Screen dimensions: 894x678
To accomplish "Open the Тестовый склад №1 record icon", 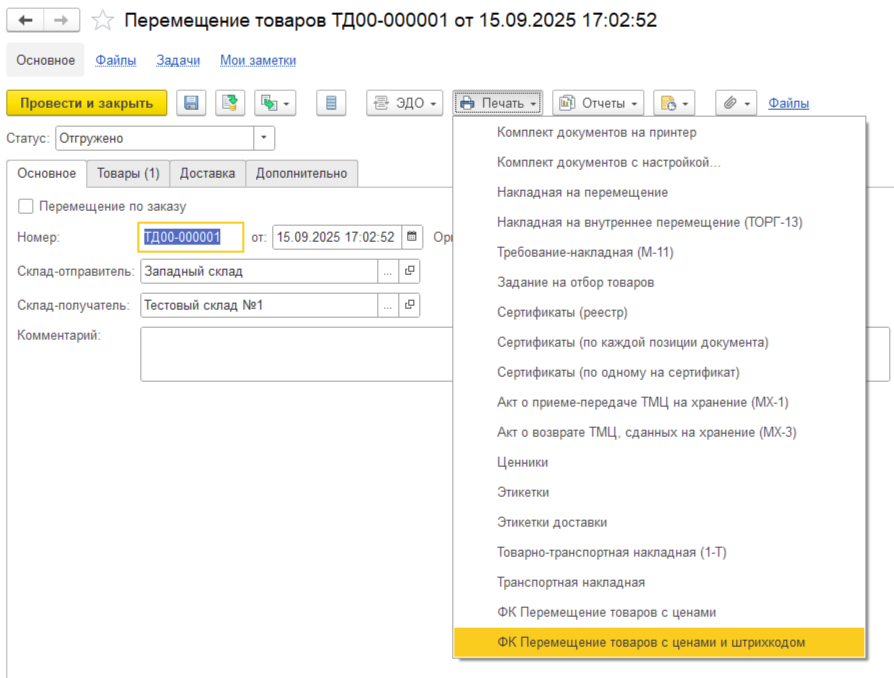I will (x=409, y=305).
